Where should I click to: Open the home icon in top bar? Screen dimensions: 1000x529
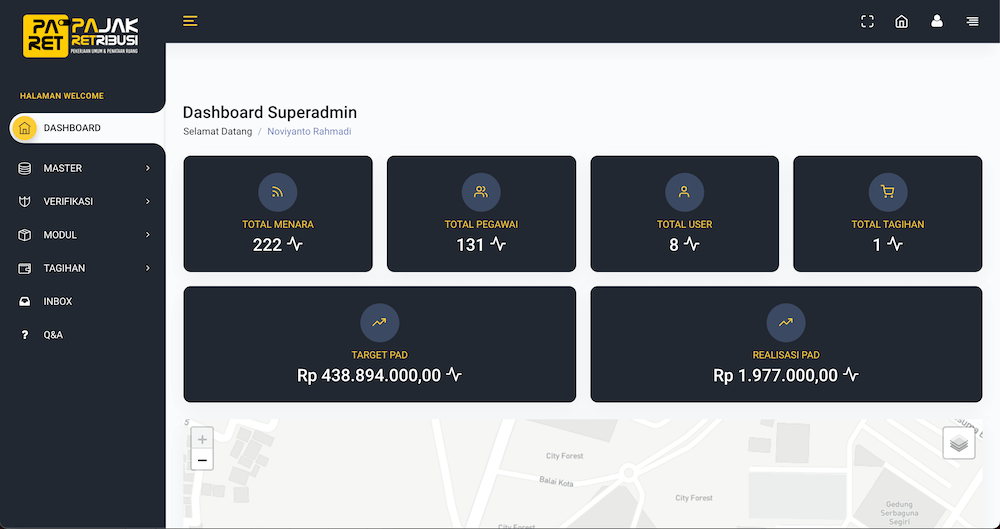point(901,21)
